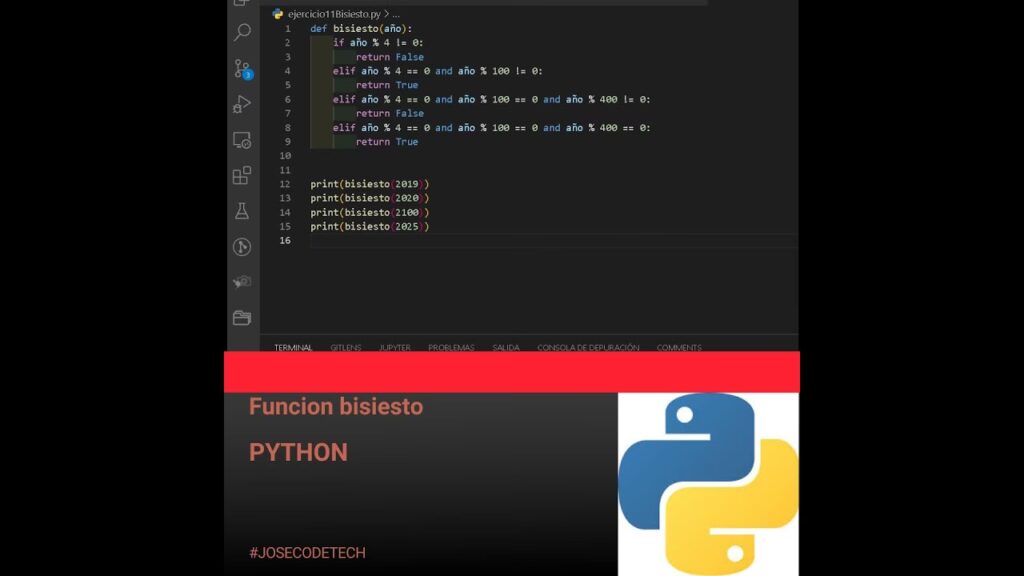Switch to the TERMINAL panel tab
The height and width of the screenshot is (576, 1024).
pyautogui.click(x=293, y=347)
